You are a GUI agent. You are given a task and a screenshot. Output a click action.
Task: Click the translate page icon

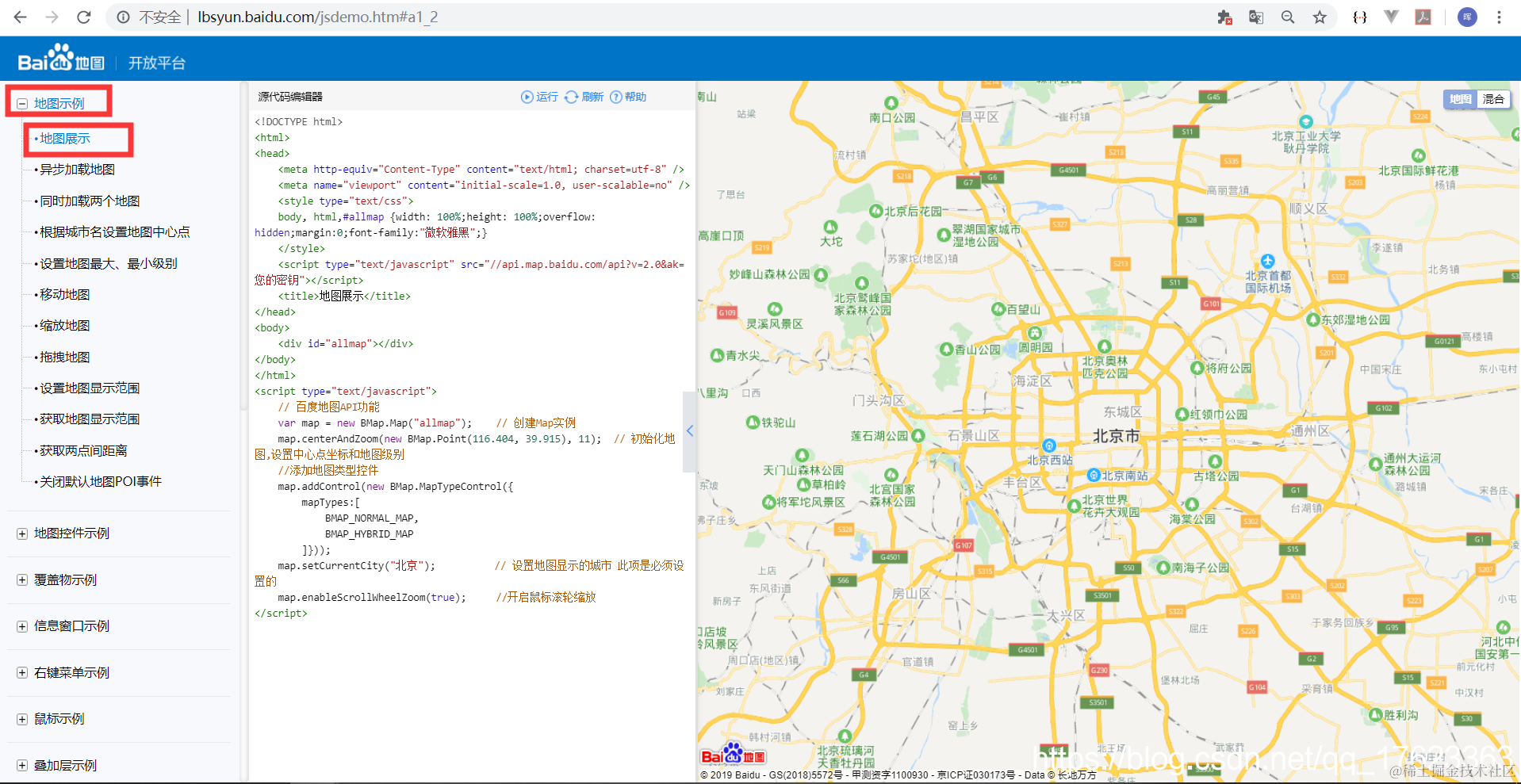(x=1256, y=17)
